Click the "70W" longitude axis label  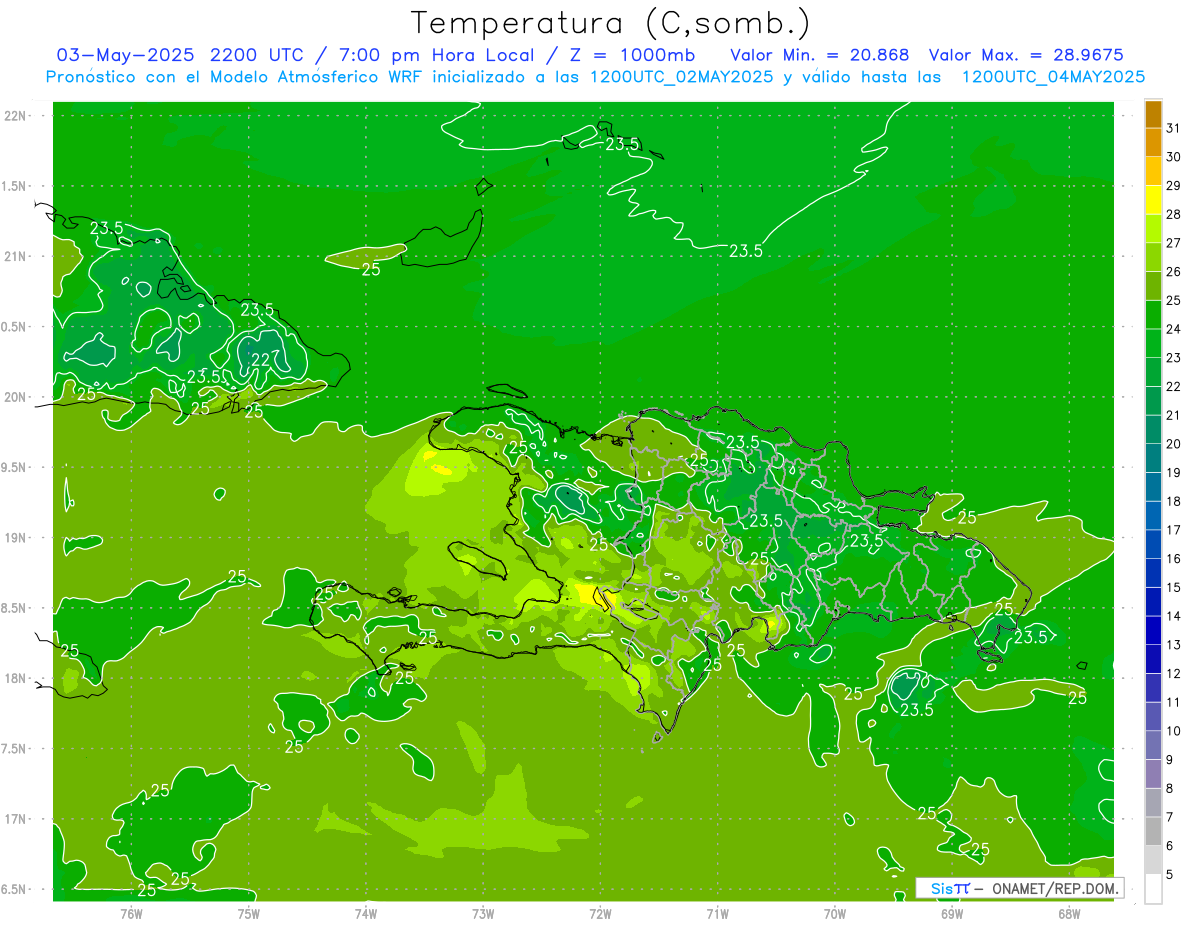point(835,912)
